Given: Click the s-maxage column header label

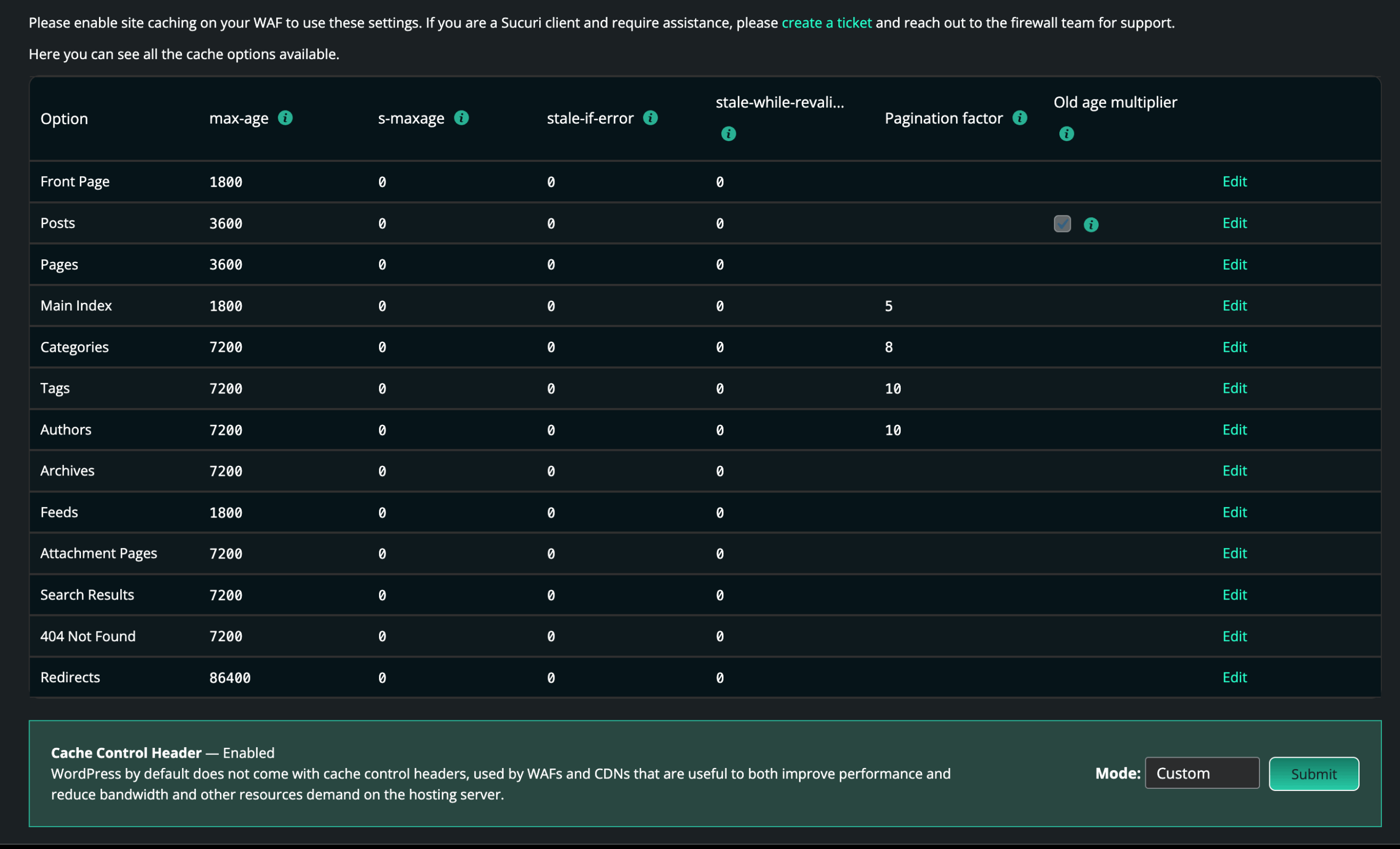Looking at the screenshot, I should pos(411,118).
